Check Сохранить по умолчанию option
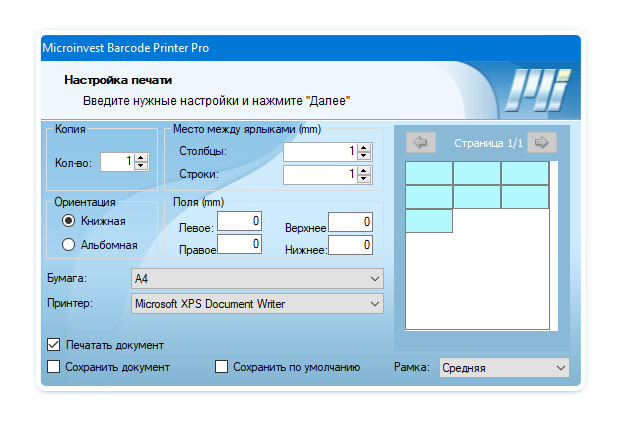This screenshot has height=423, width=620. point(222,367)
